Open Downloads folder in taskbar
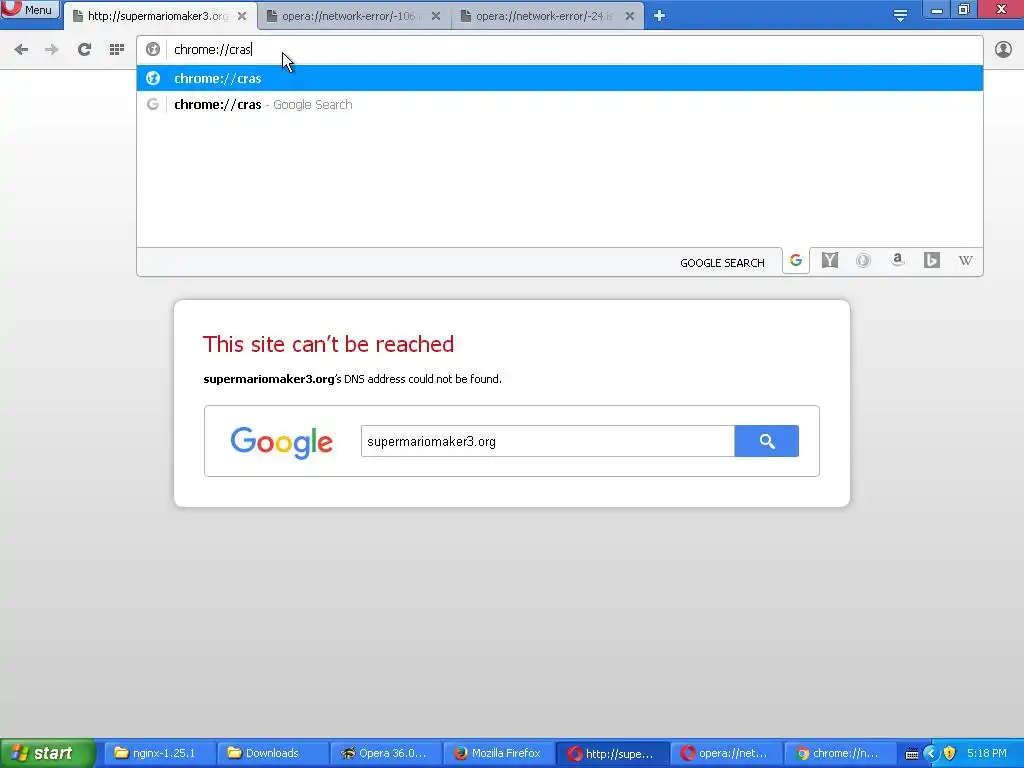1024x768 pixels. point(272,753)
